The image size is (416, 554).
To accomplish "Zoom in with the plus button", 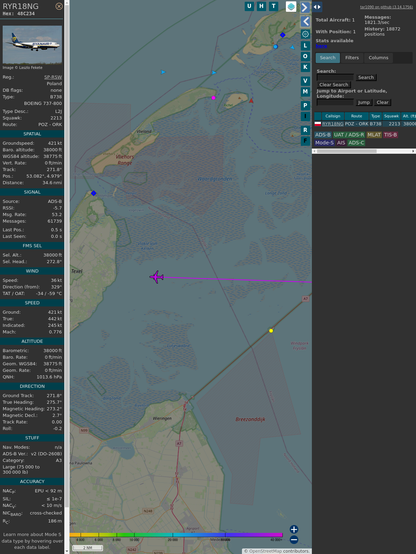I will 294,529.
